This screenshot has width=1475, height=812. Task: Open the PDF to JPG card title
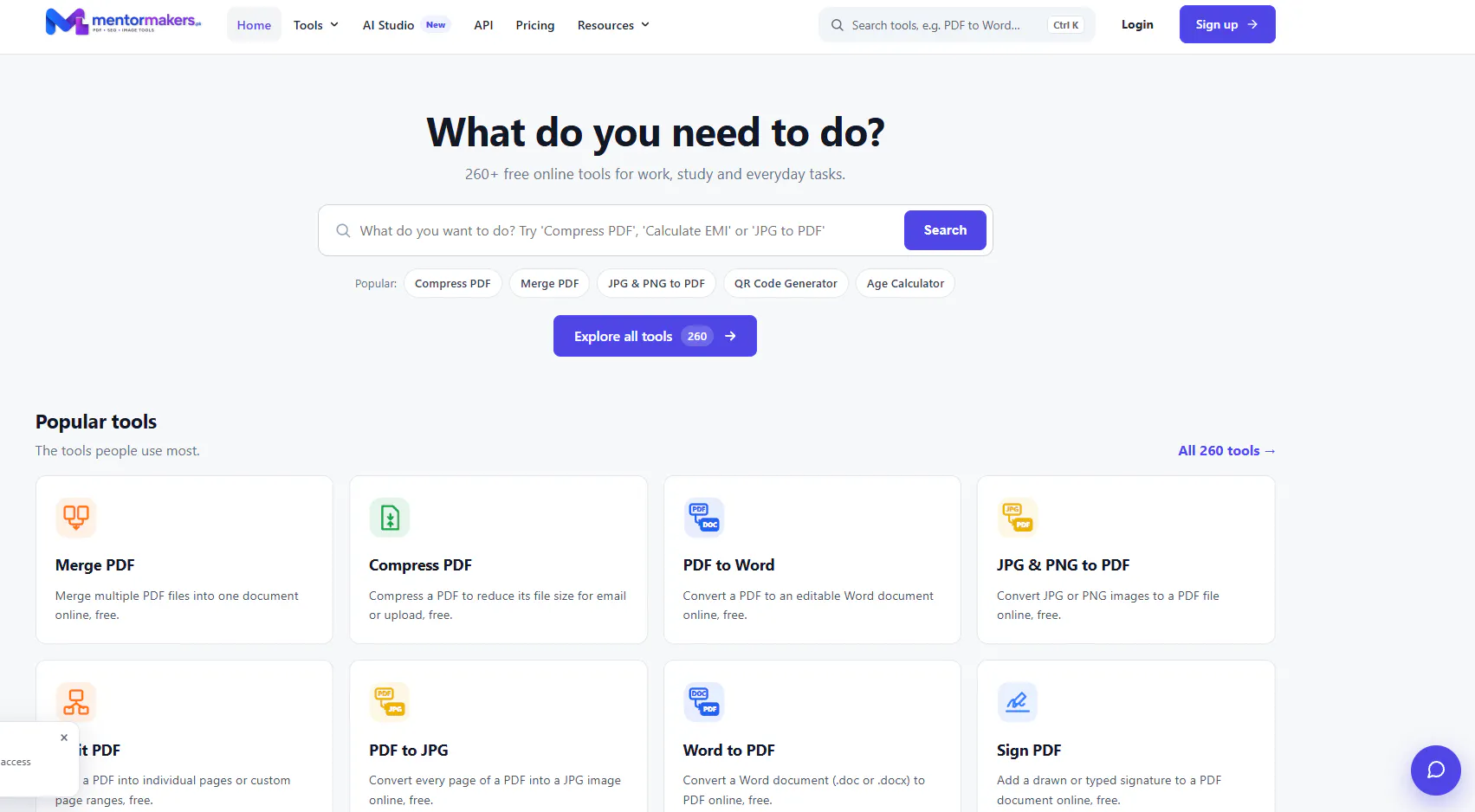point(409,751)
